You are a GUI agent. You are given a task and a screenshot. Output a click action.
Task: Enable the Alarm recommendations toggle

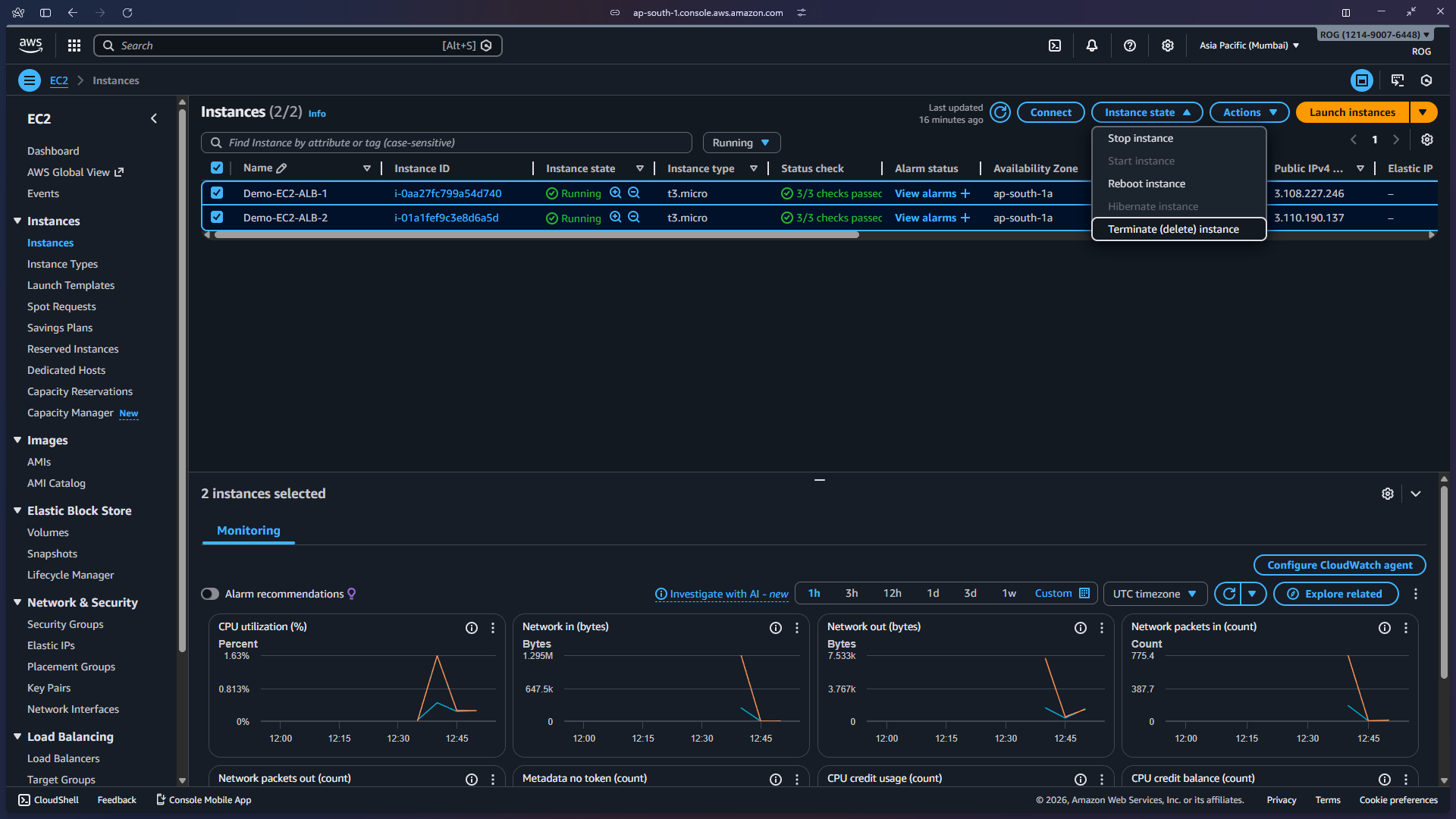(x=210, y=594)
